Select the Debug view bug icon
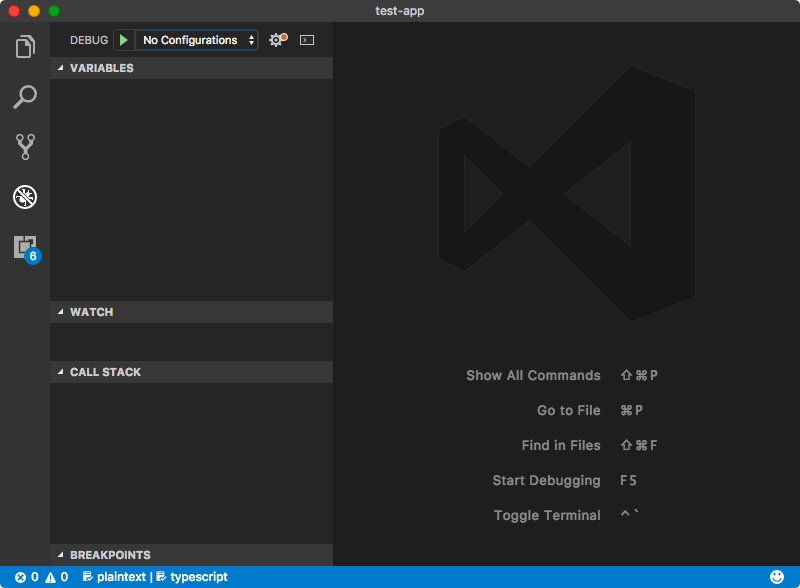 25,197
